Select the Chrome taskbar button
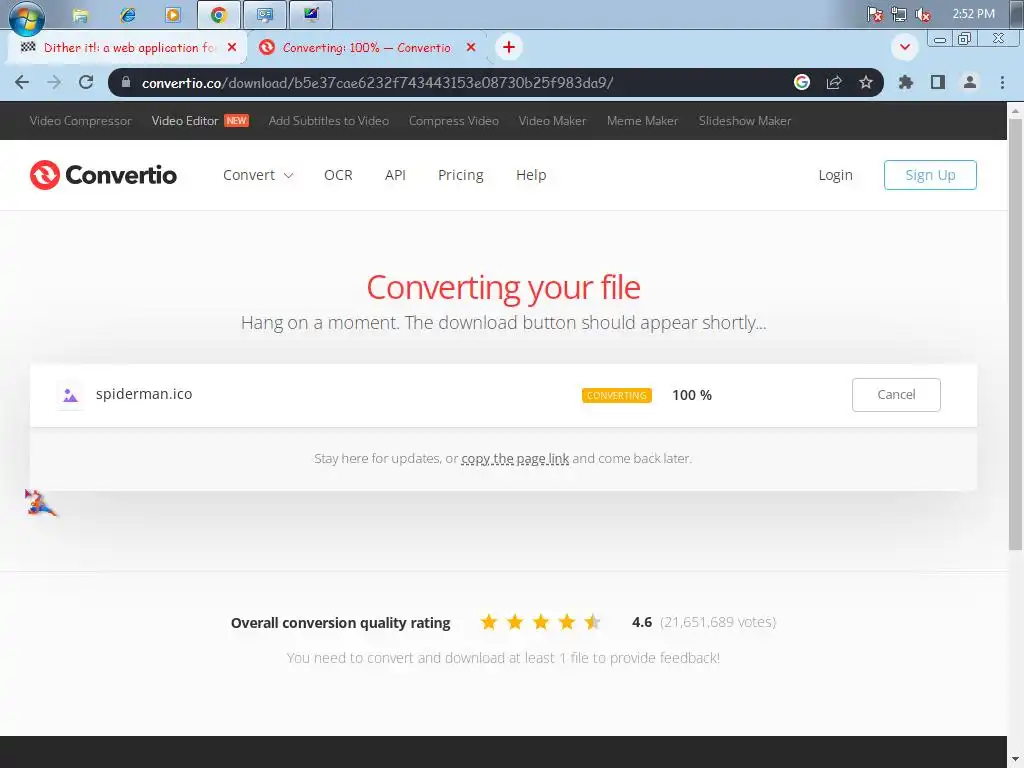Image resolution: width=1024 pixels, height=768 pixels. click(219, 15)
